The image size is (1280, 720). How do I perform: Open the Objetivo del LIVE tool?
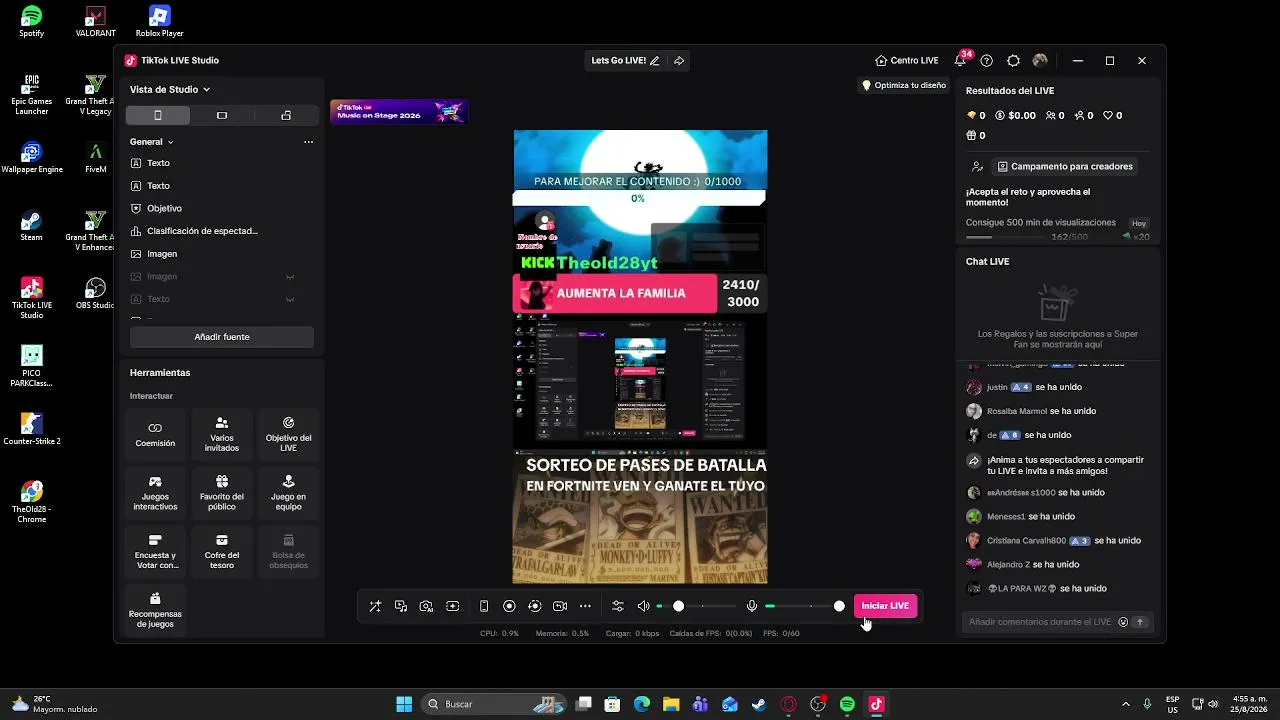pyautogui.click(x=289, y=435)
